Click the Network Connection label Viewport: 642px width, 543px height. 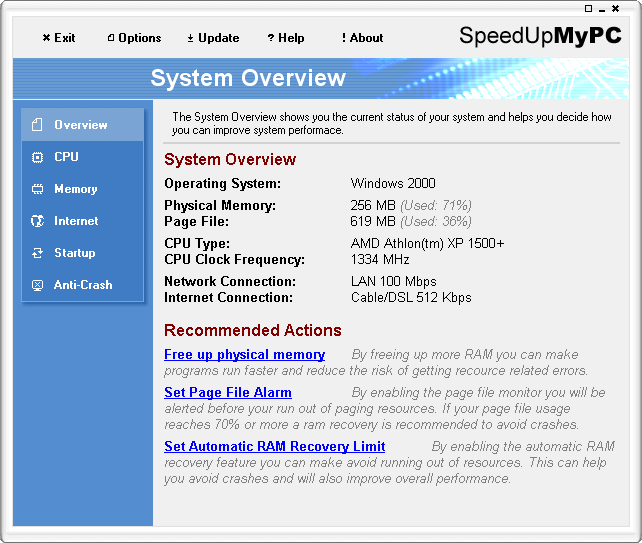point(230,281)
